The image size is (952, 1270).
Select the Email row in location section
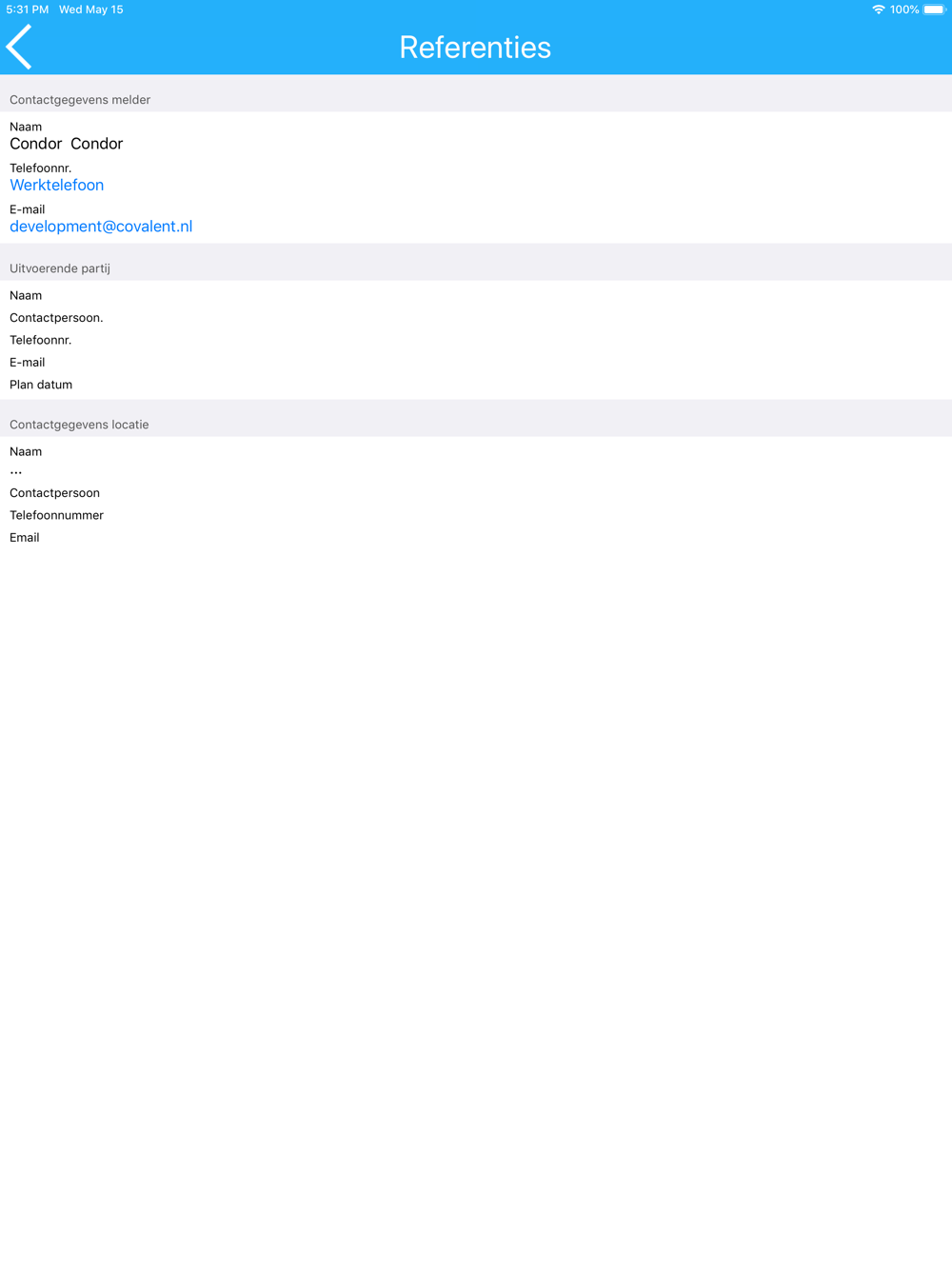pyautogui.click(x=476, y=538)
